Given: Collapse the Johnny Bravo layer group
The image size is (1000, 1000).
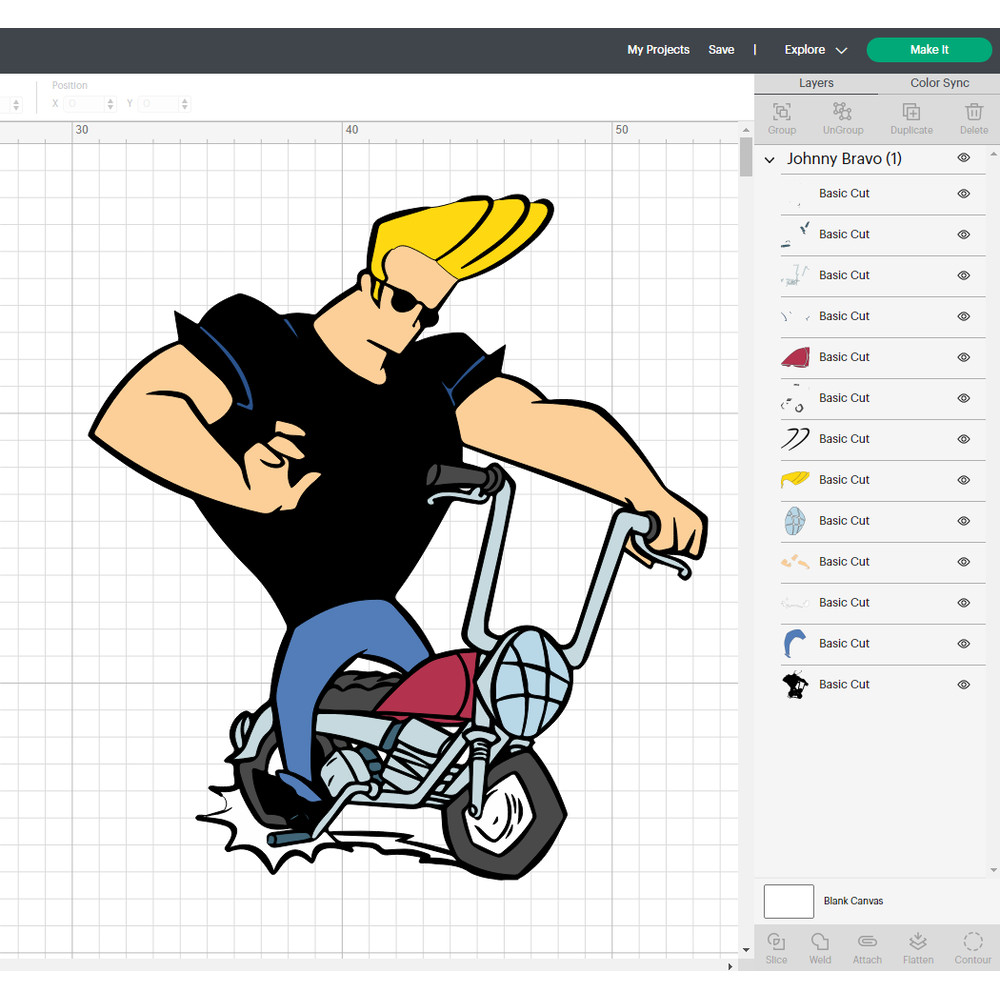Looking at the screenshot, I should click(x=769, y=158).
